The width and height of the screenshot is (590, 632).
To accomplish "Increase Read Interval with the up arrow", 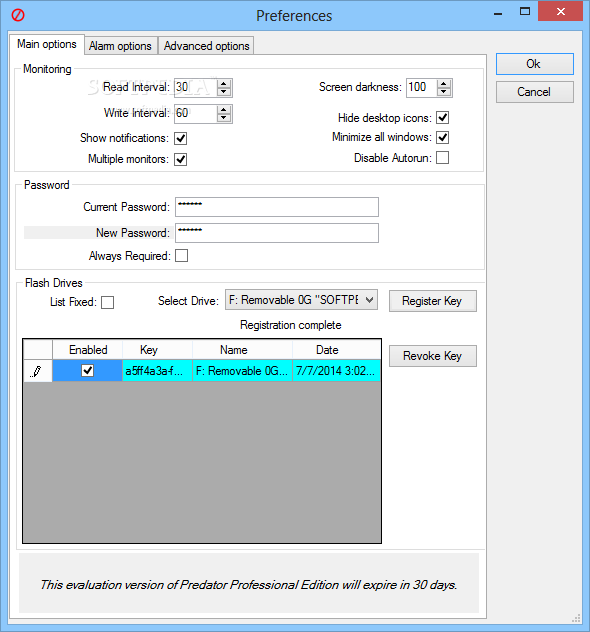I will 224,83.
